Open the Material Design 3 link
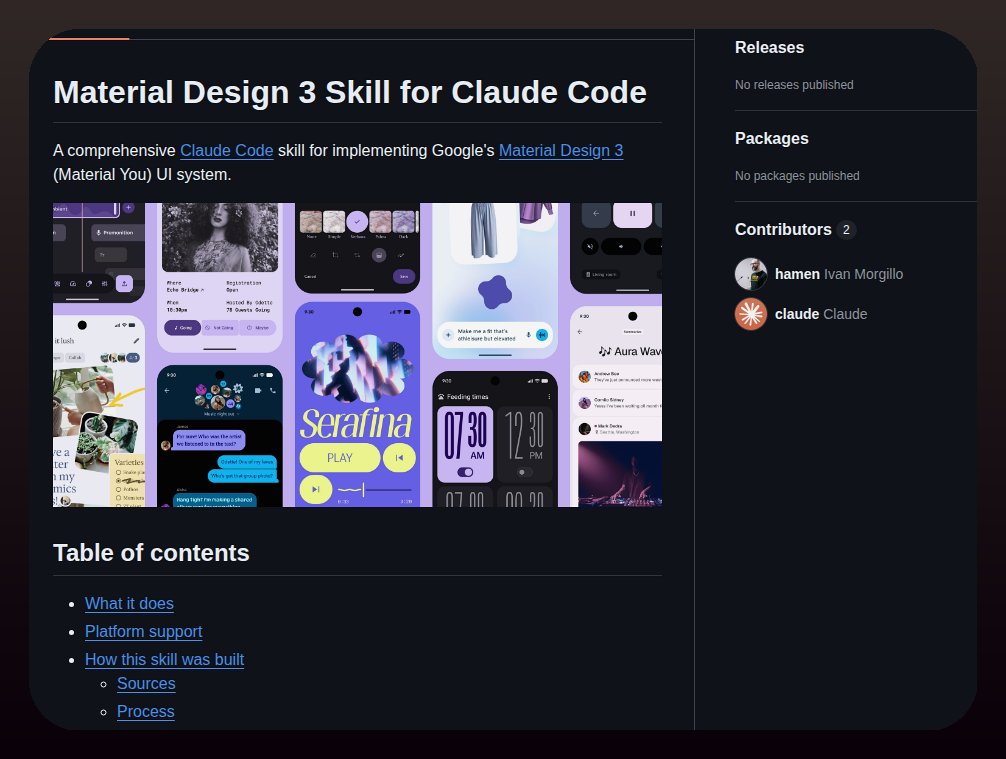This screenshot has height=759, width=1006. click(x=561, y=151)
